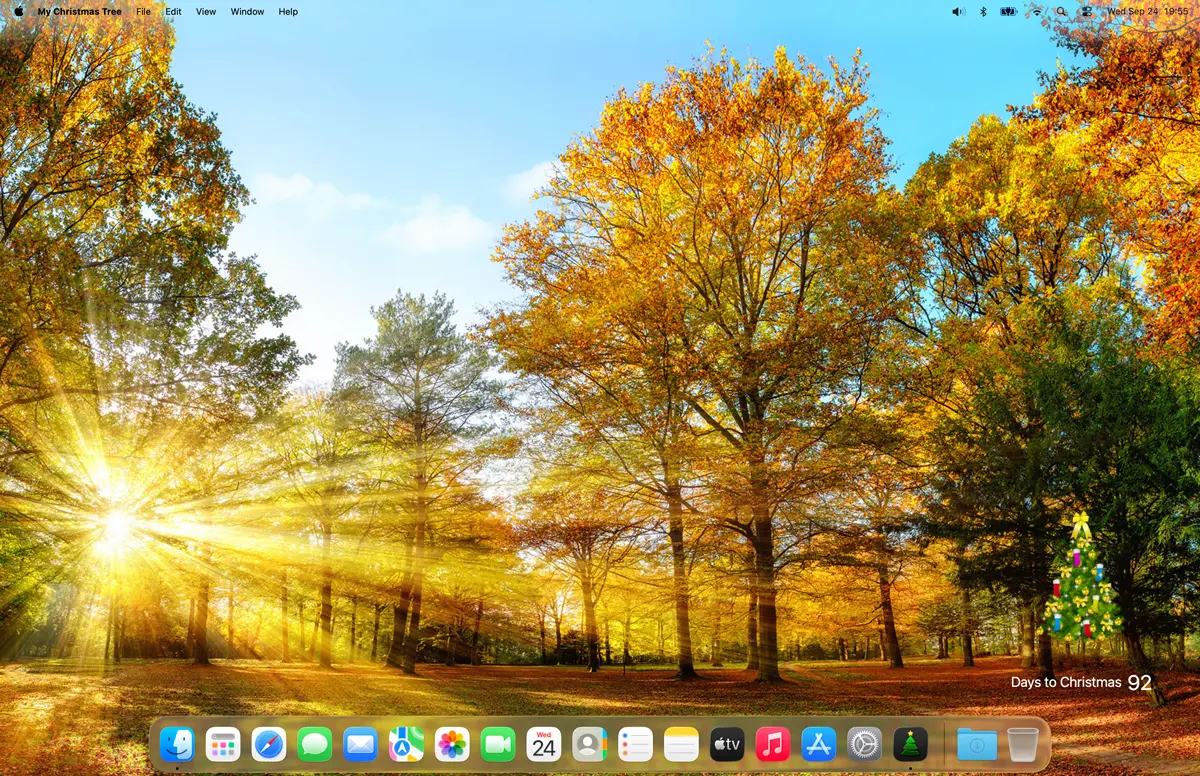Open Apple TV from the Dock
The height and width of the screenshot is (776, 1200).
(x=727, y=744)
